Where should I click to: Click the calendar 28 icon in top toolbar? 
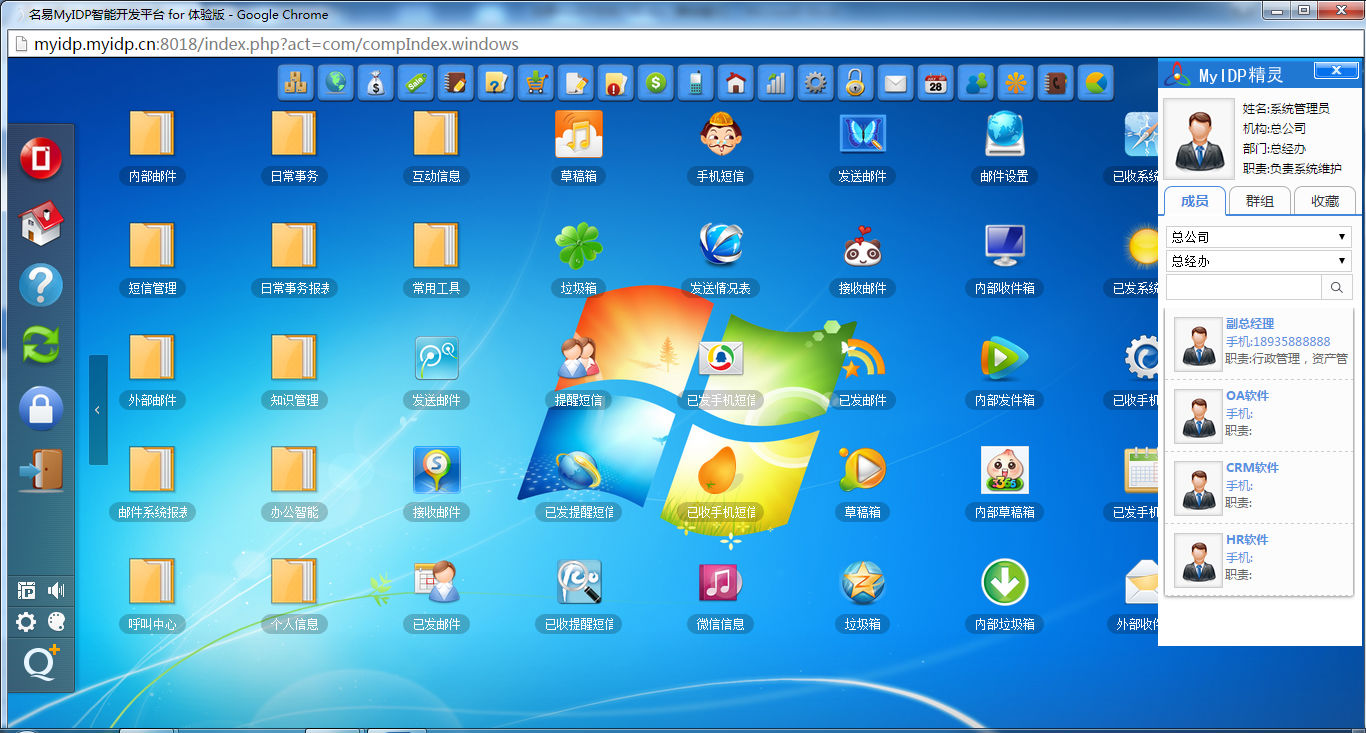(935, 83)
